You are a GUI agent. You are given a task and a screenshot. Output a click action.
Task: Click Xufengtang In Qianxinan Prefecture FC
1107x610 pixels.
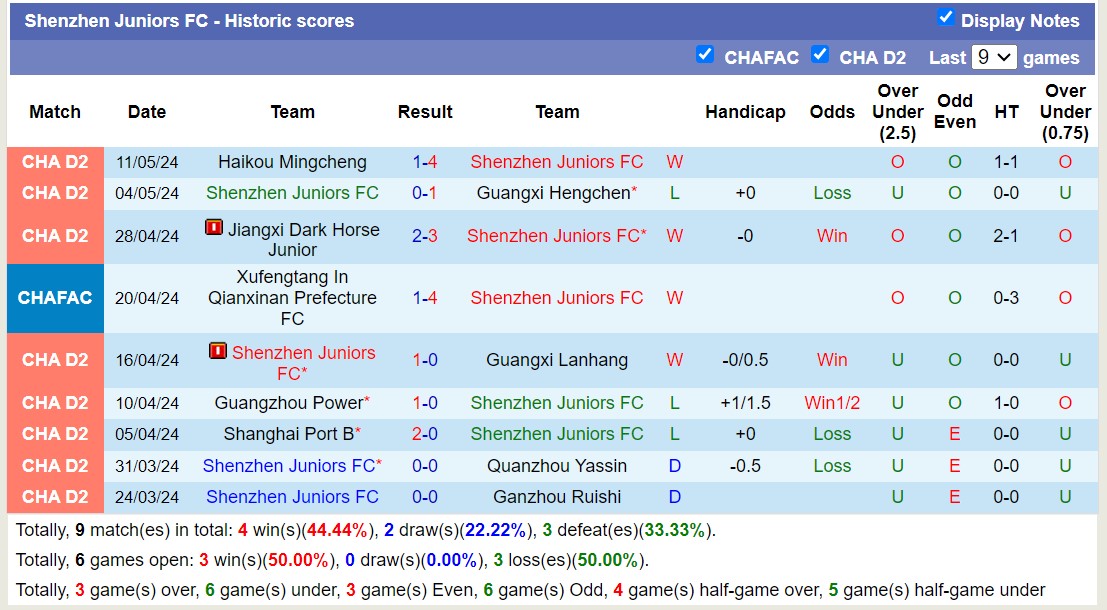click(292, 297)
